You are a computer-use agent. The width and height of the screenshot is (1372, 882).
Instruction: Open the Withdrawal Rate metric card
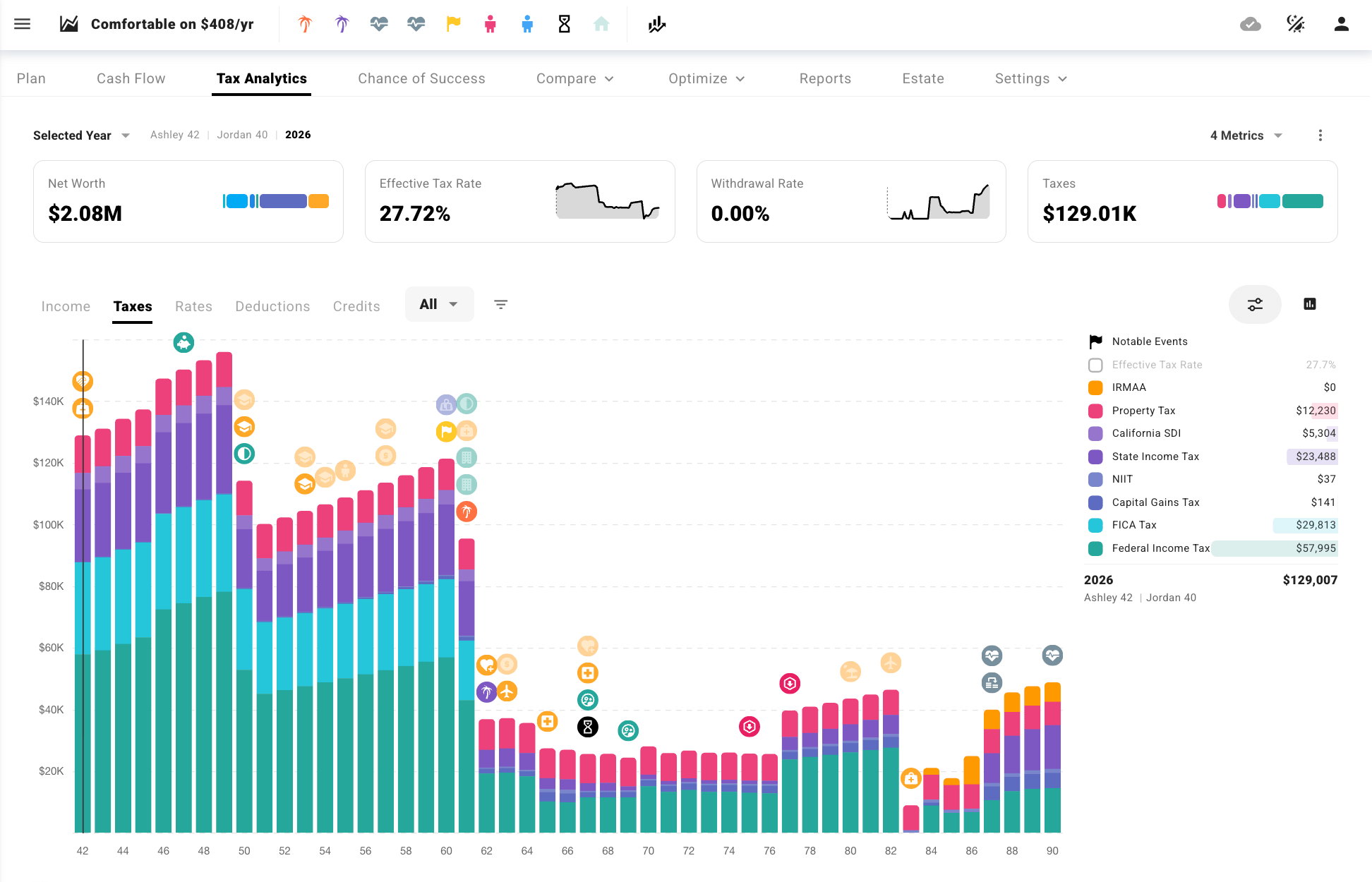click(x=851, y=201)
